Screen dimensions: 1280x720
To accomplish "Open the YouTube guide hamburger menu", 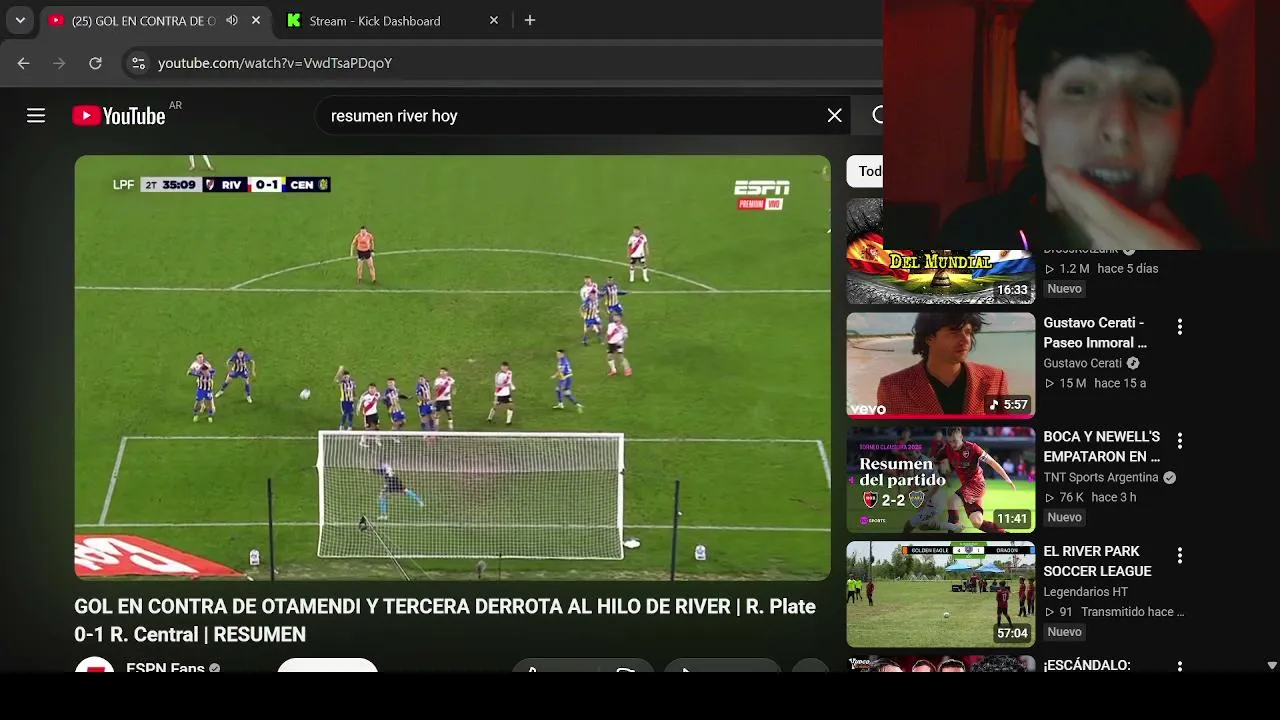I will [36, 116].
